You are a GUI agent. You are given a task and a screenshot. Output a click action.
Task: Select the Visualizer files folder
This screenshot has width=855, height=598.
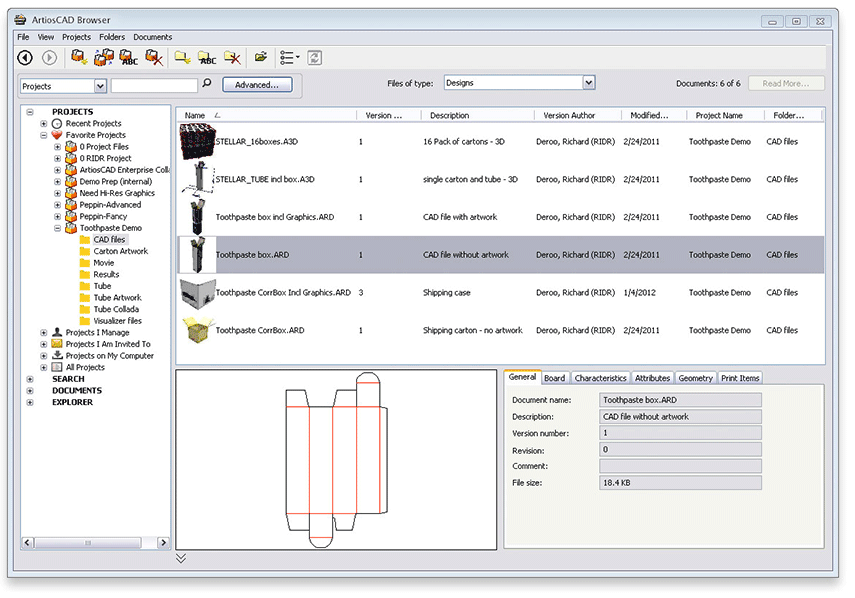117,321
